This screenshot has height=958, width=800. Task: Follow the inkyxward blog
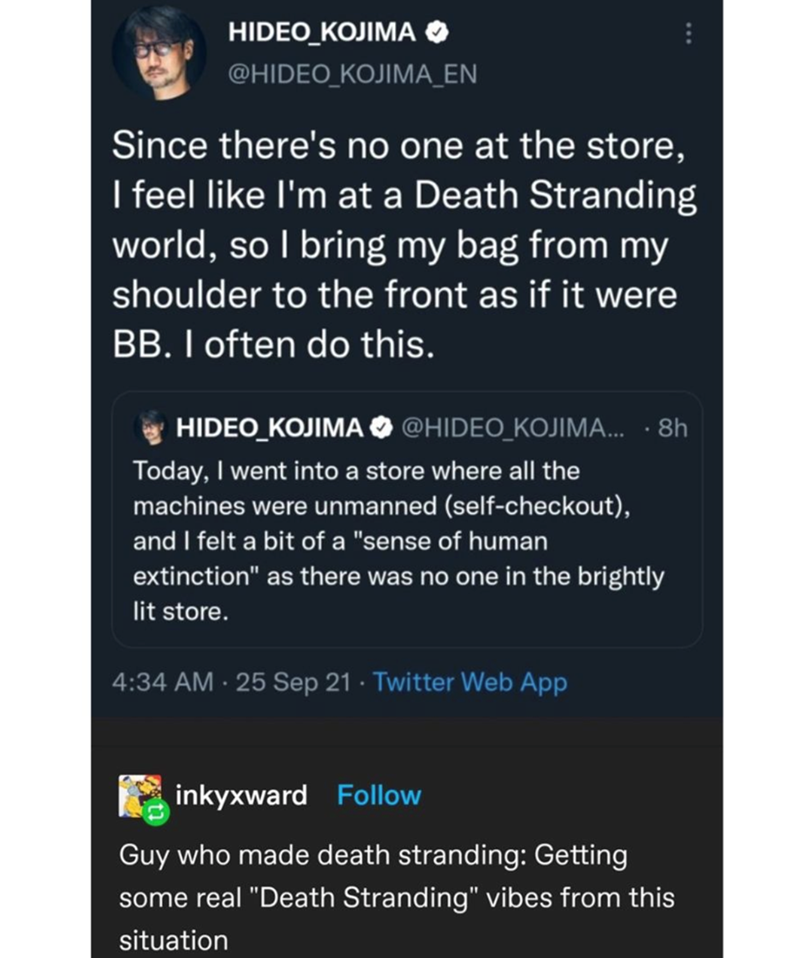(379, 795)
